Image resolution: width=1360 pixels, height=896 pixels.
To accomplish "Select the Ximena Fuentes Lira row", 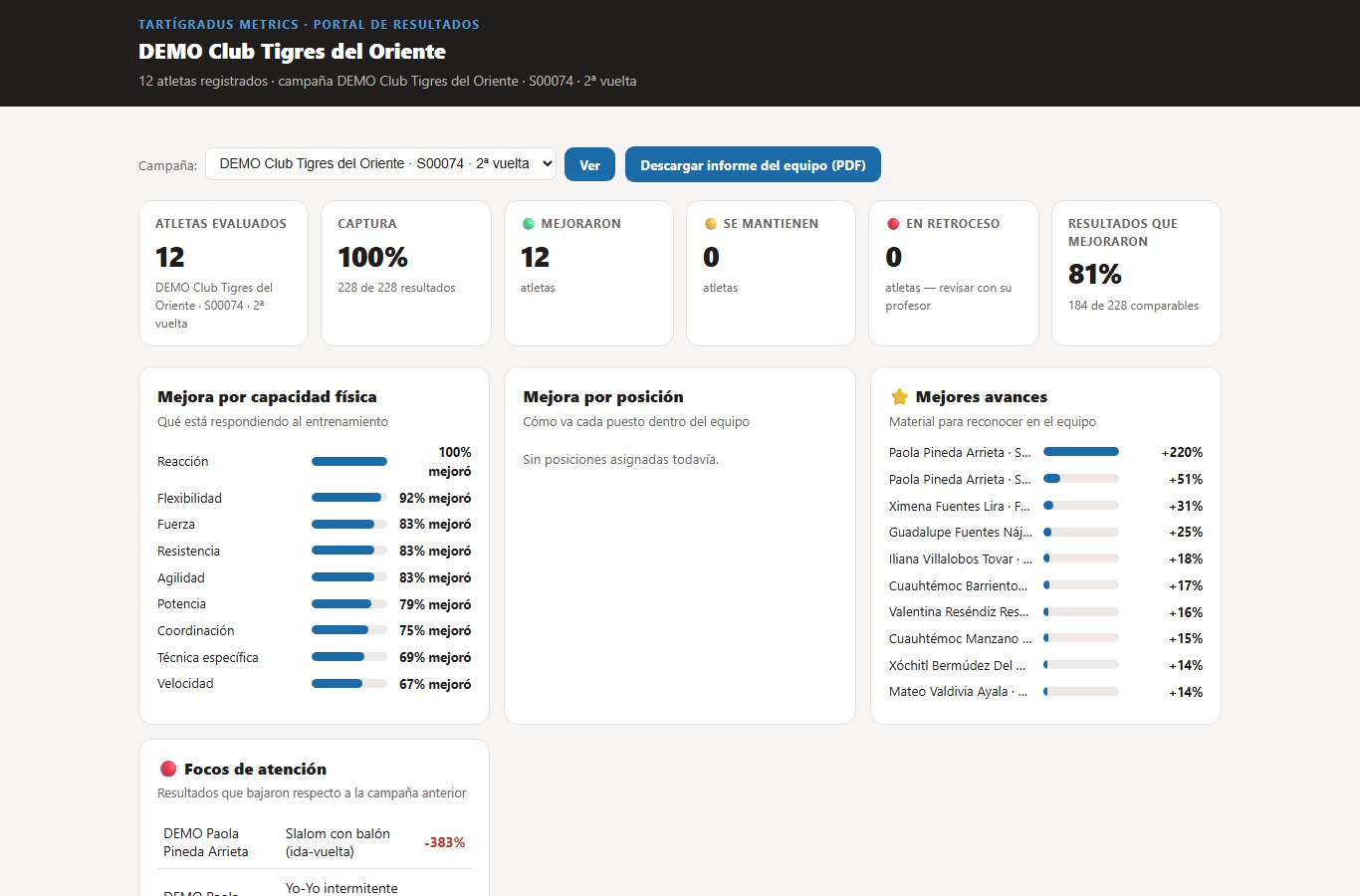I will [x=1045, y=506].
